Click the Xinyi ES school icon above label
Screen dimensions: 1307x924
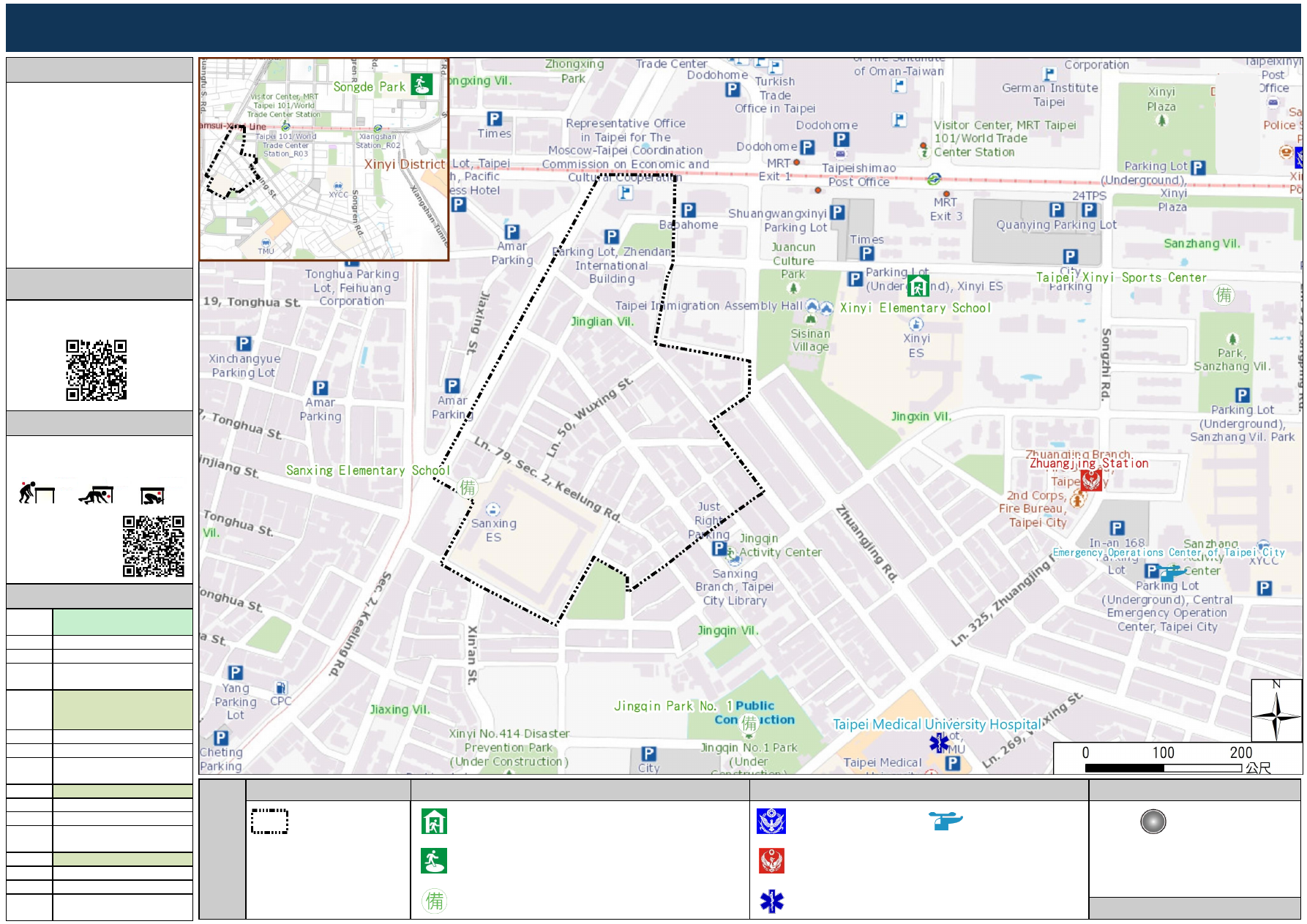[916, 323]
